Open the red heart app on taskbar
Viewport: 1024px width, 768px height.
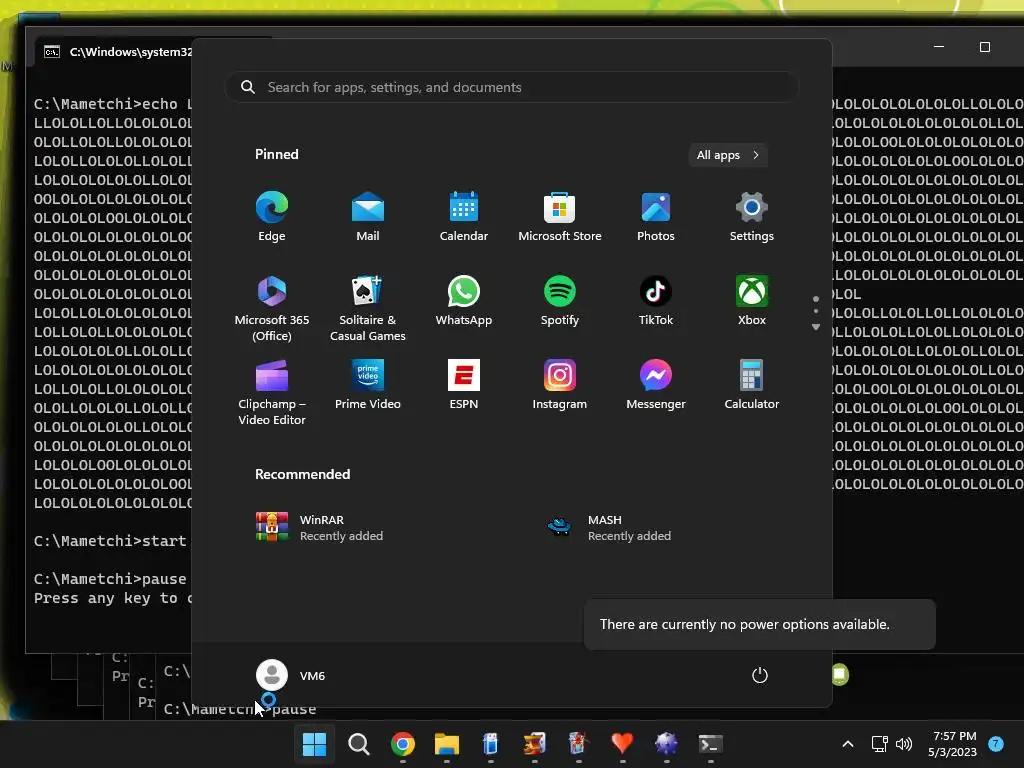tap(622, 743)
